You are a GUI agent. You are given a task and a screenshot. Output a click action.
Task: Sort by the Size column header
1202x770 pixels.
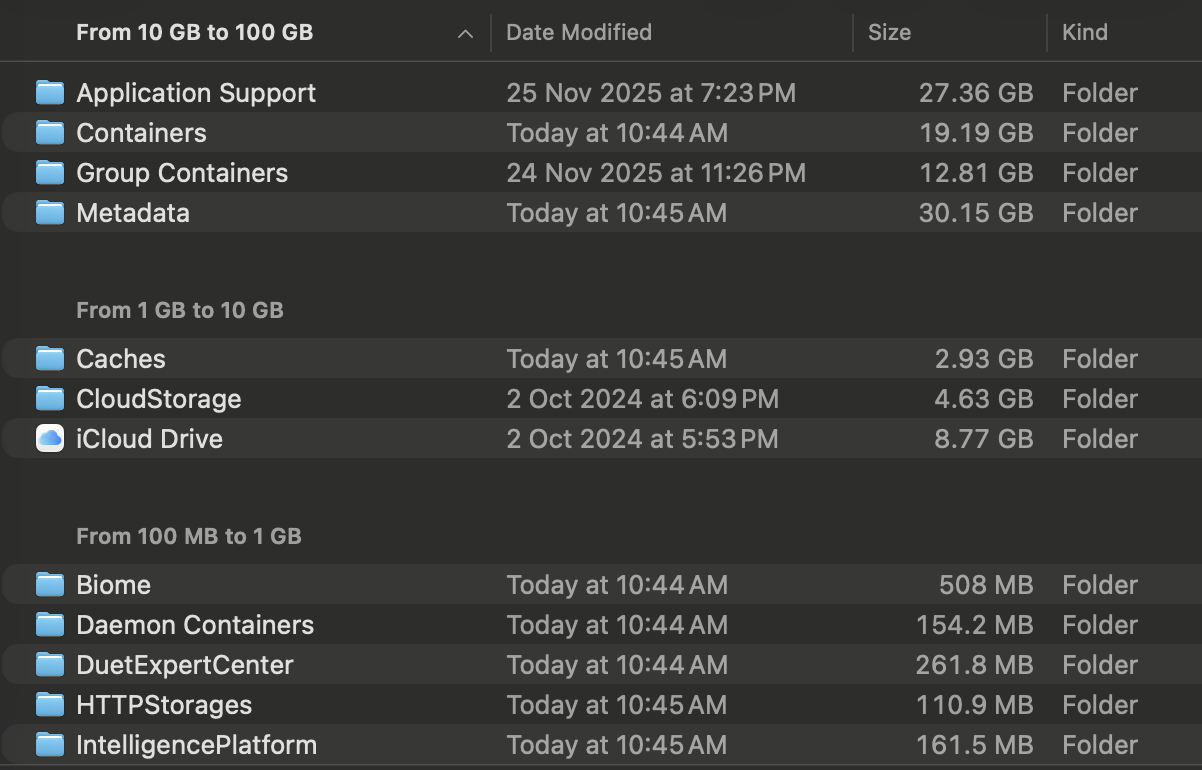click(x=889, y=33)
